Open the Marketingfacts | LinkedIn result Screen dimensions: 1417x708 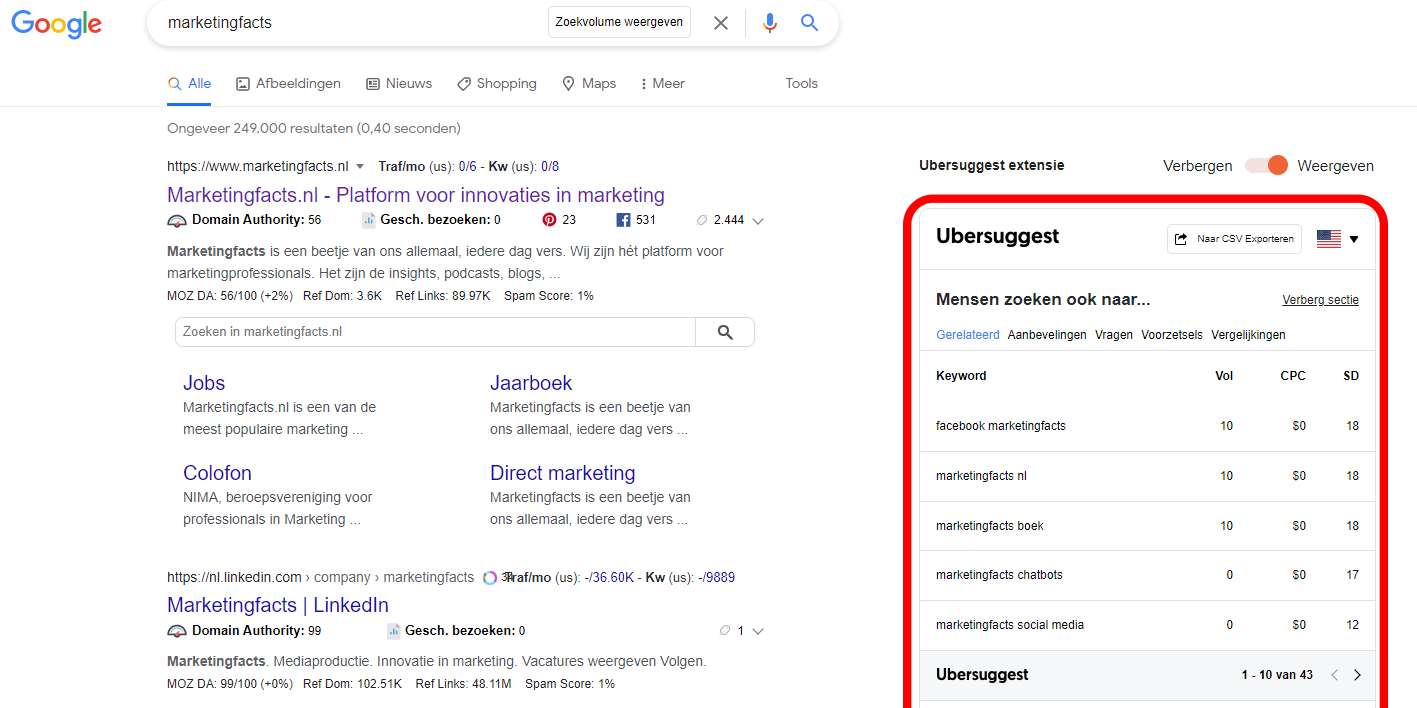[277, 605]
